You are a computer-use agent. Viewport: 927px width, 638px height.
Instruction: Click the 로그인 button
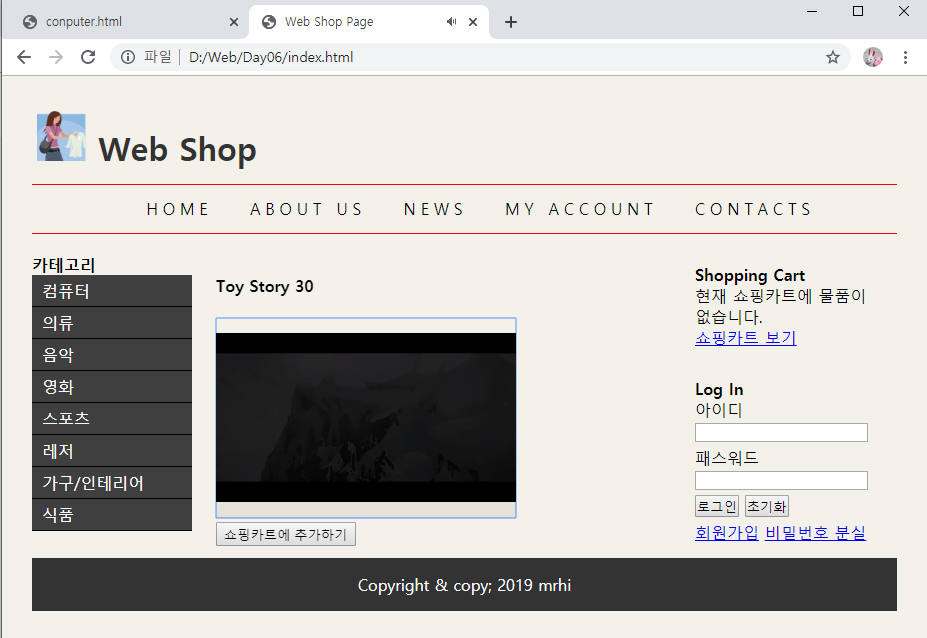[x=717, y=506]
